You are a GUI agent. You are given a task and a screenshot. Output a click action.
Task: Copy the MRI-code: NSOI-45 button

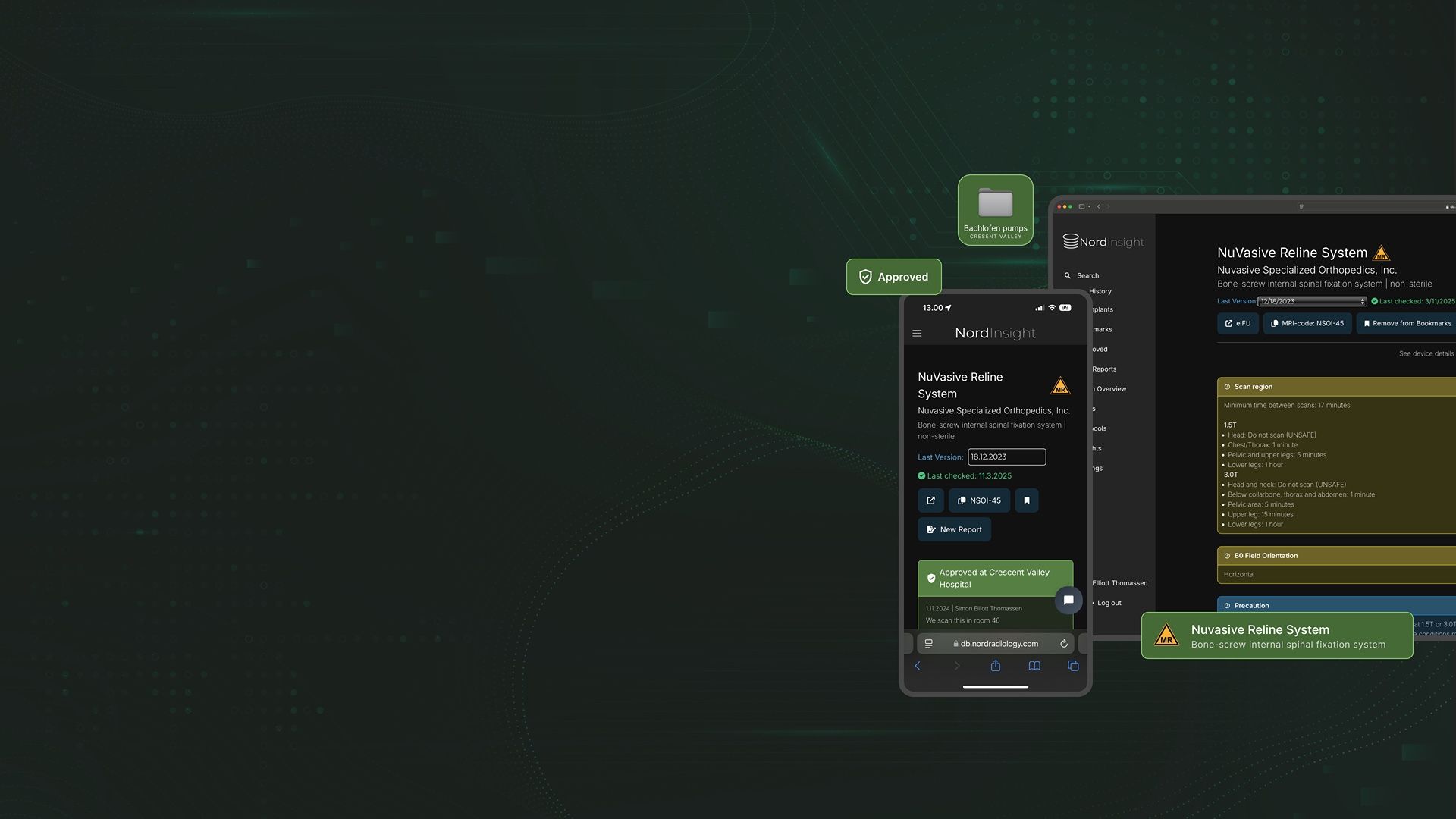click(1307, 324)
